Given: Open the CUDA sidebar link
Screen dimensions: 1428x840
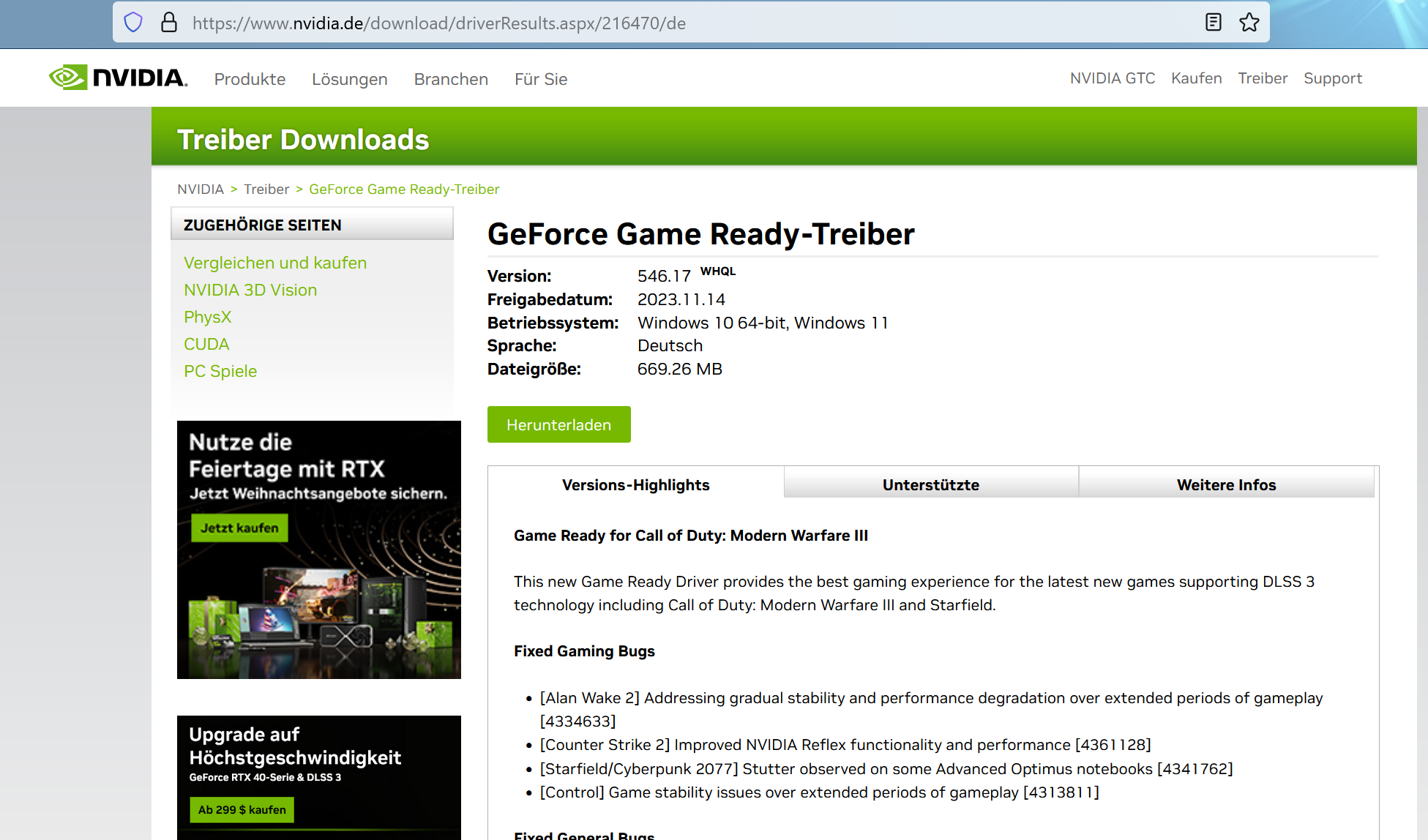Looking at the screenshot, I should click(x=206, y=344).
